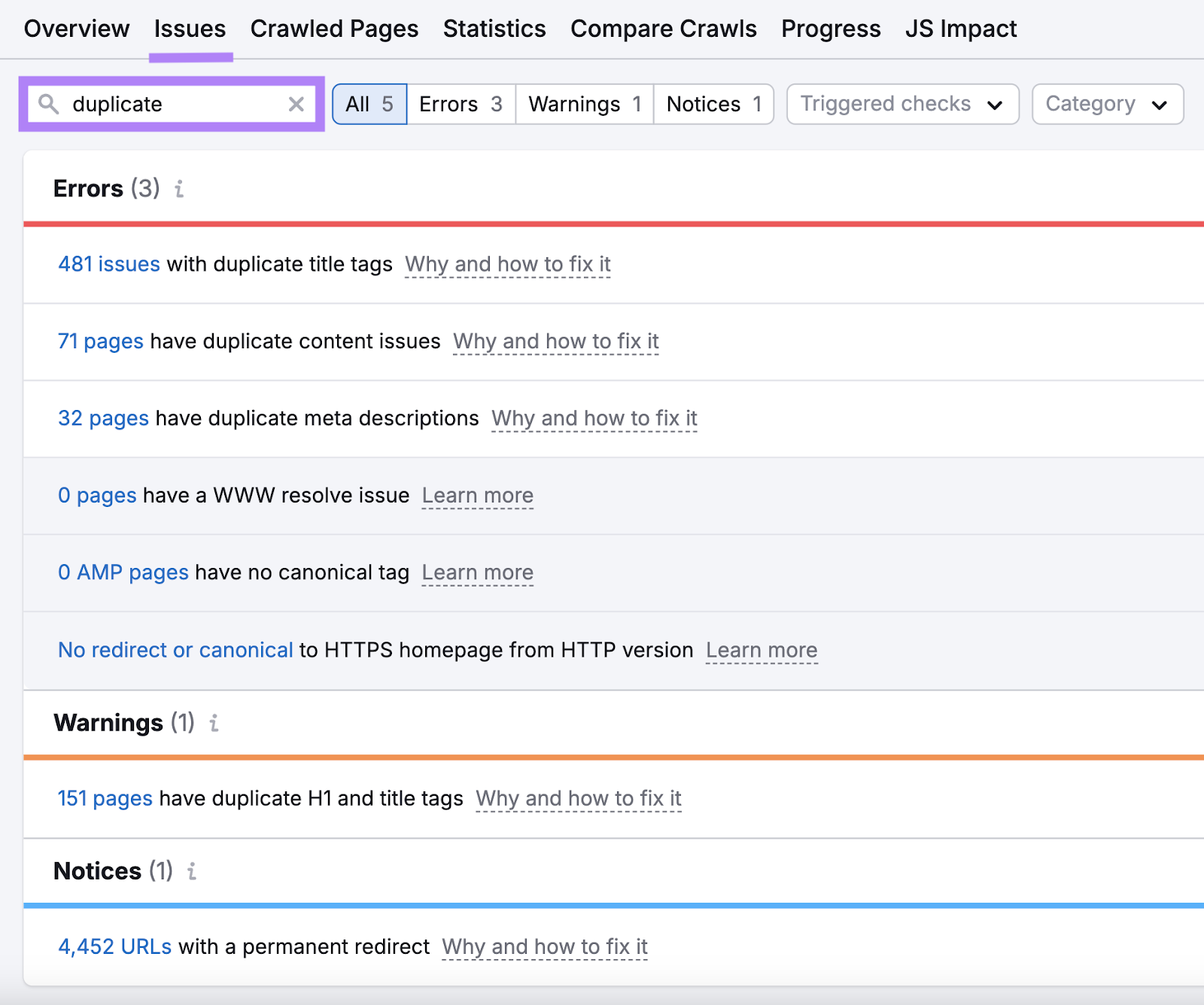
Task: Show only Warnings issues
Action: (x=583, y=104)
